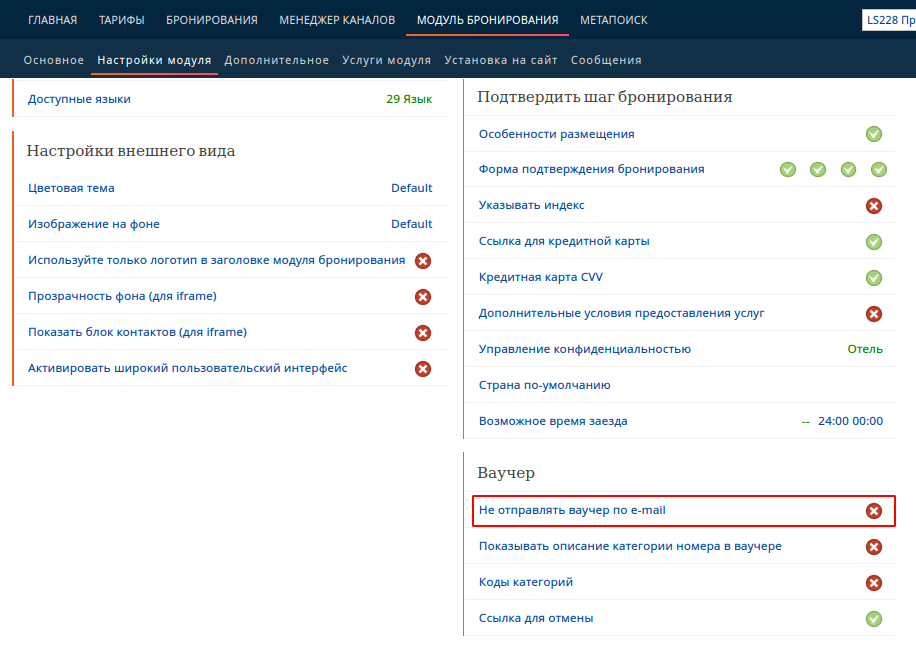Viewport: 916px width, 667px height.
Task: Open МЕТАПОИСК menu item
Action: click(x=613, y=20)
